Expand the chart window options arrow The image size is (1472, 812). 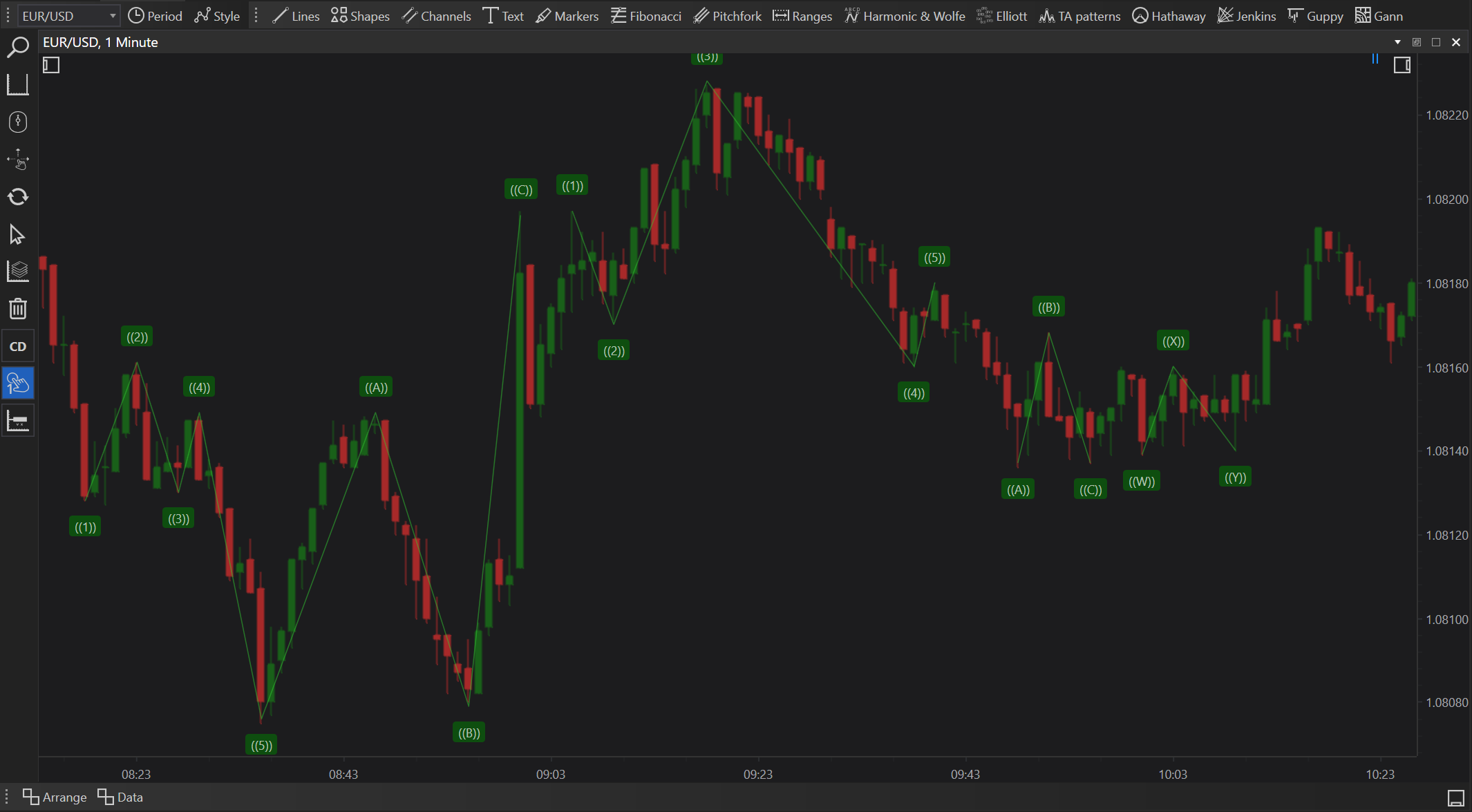[1397, 42]
